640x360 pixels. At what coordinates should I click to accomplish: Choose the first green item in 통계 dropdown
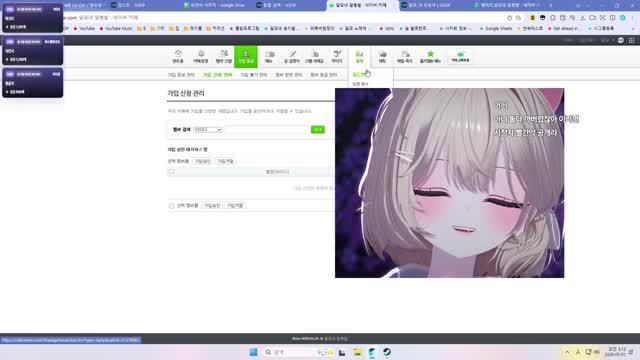pyautogui.click(x=359, y=75)
